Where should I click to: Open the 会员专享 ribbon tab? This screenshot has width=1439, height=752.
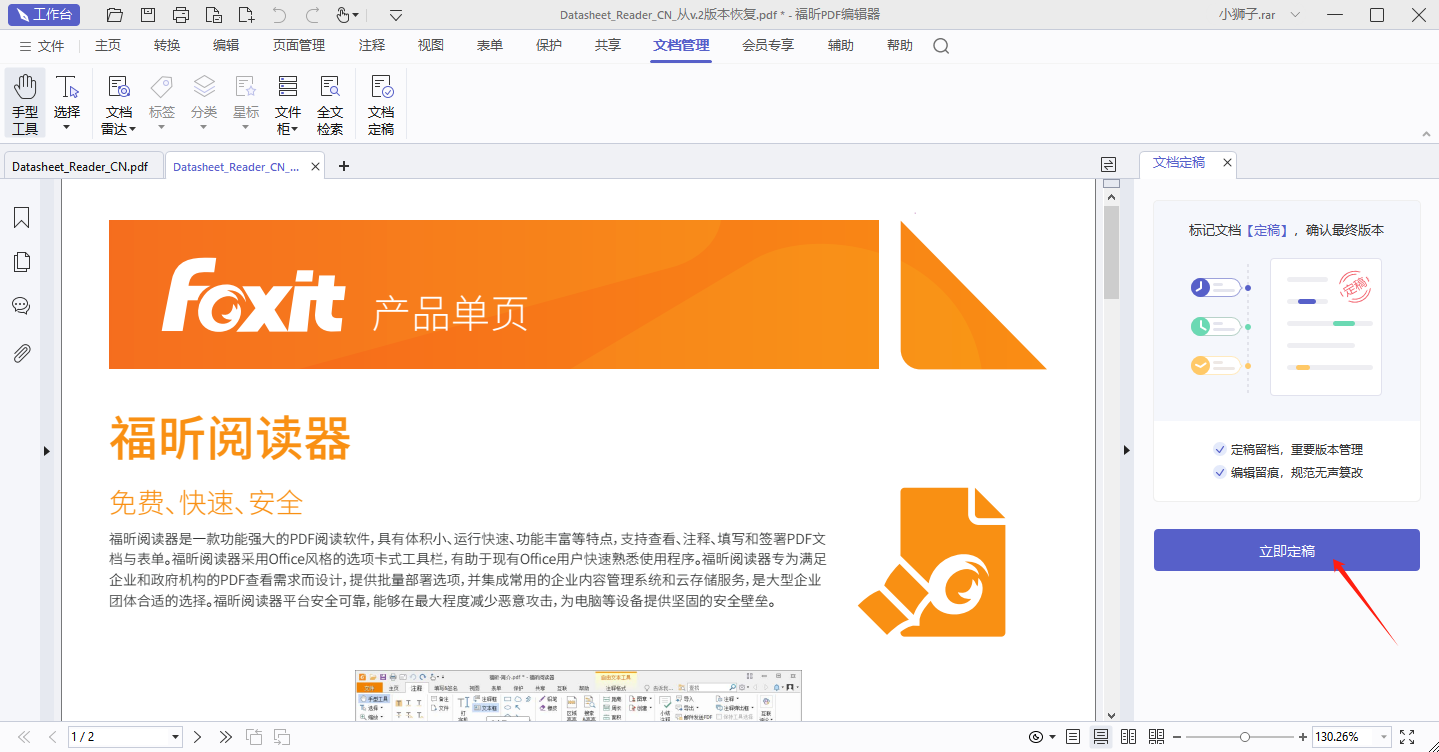click(768, 46)
